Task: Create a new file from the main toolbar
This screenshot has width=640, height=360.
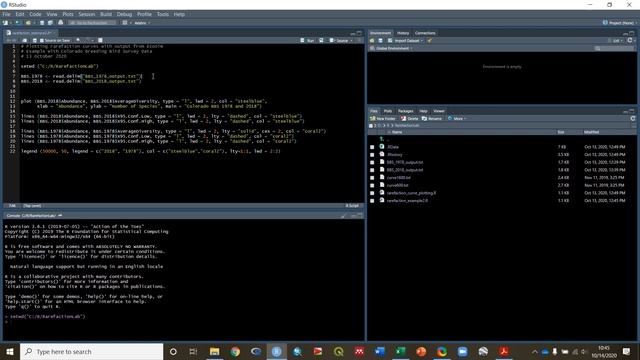Action: coord(6,23)
